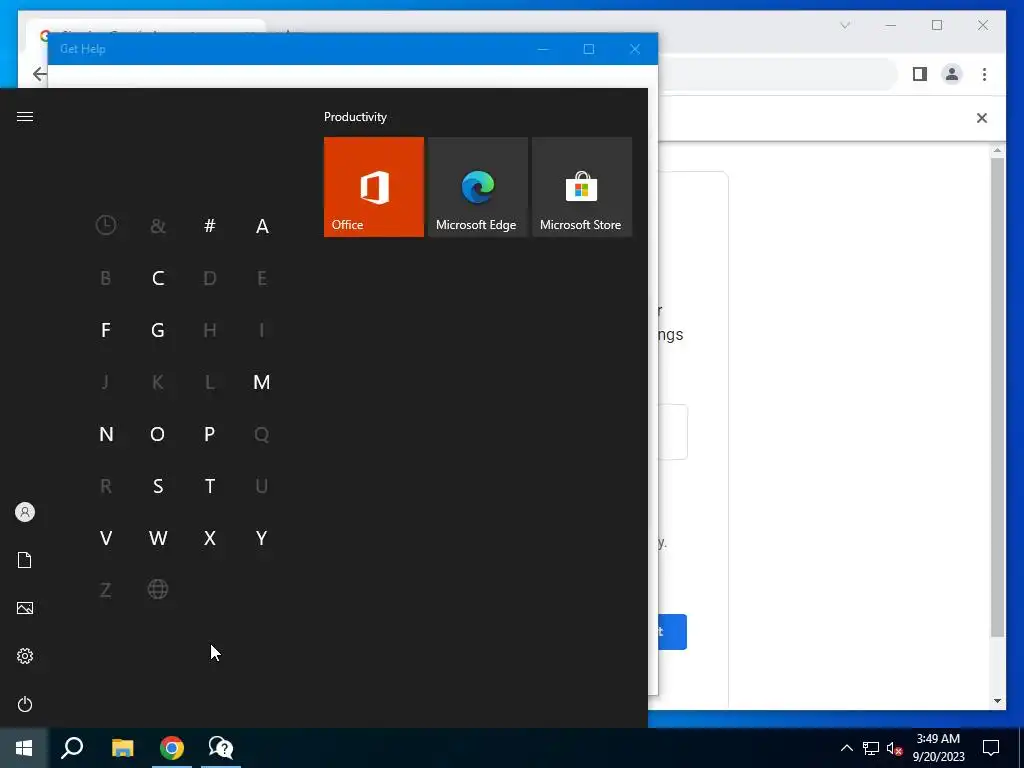Image resolution: width=1024 pixels, height=768 pixels.
Task: Open the Office tile
Action: pyautogui.click(x=374, y=187)
